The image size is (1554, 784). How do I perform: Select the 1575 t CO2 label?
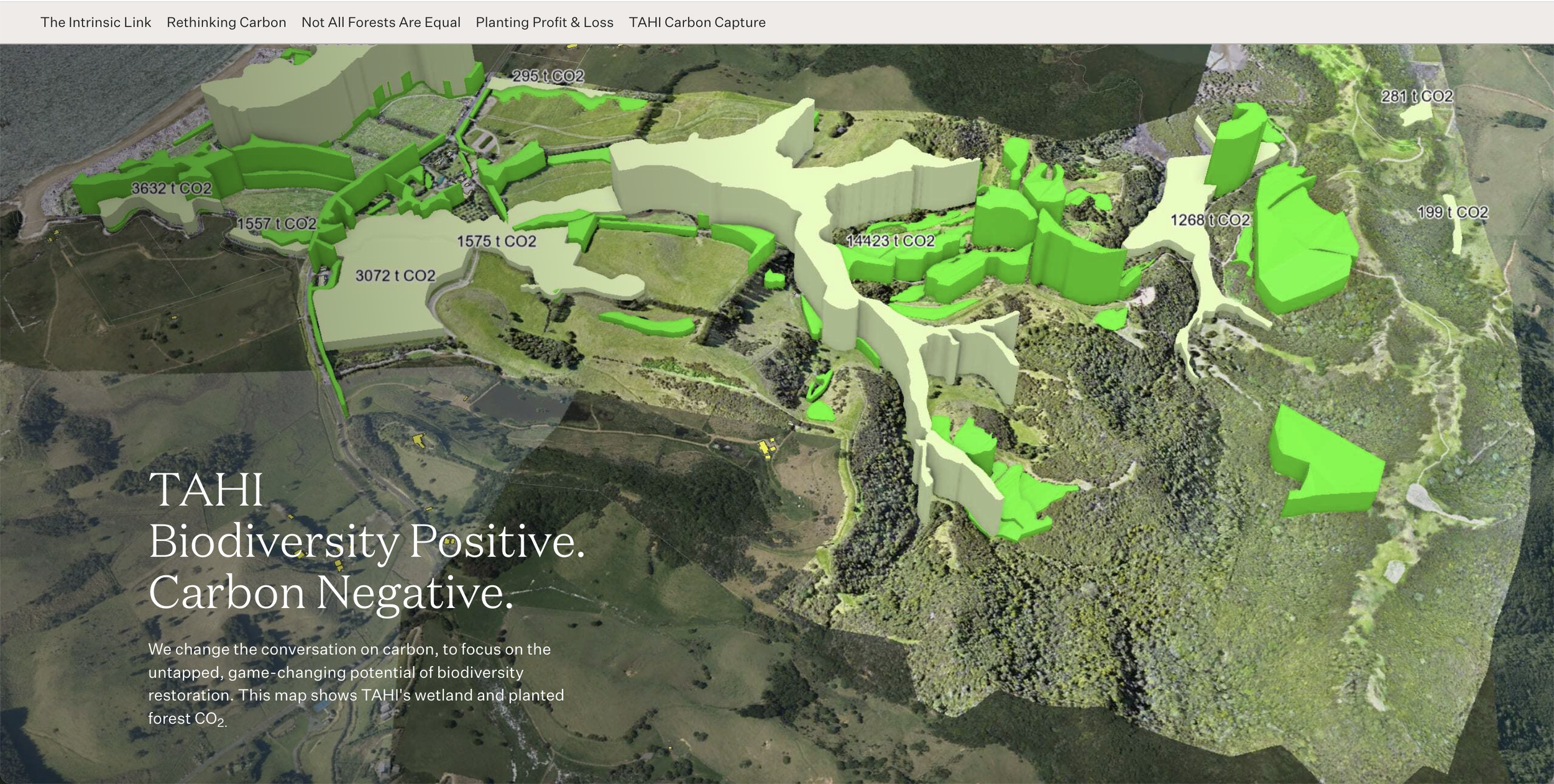click(497, 241)
